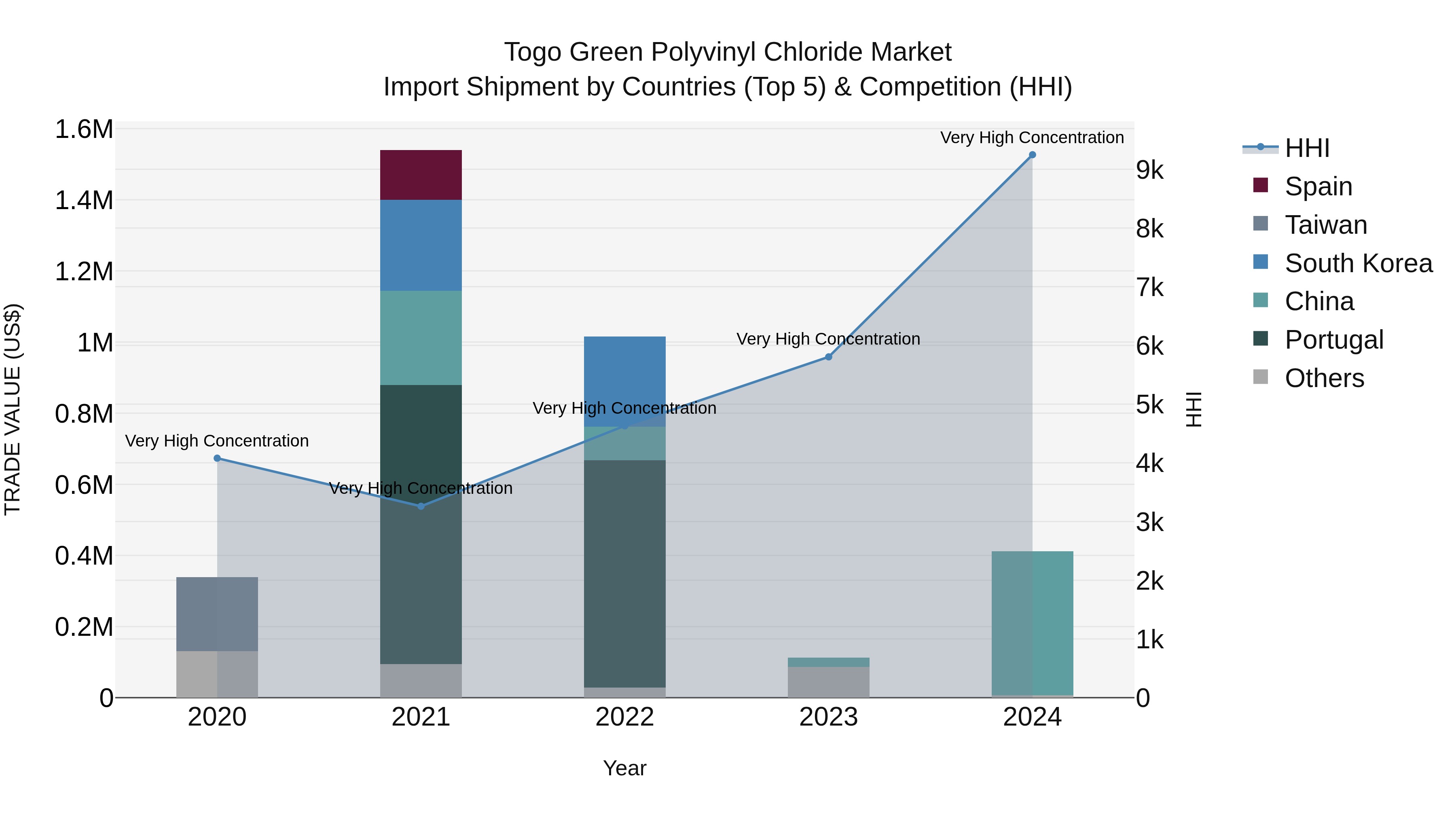Select the 2024 HHI data point

tap(1032, 155)
